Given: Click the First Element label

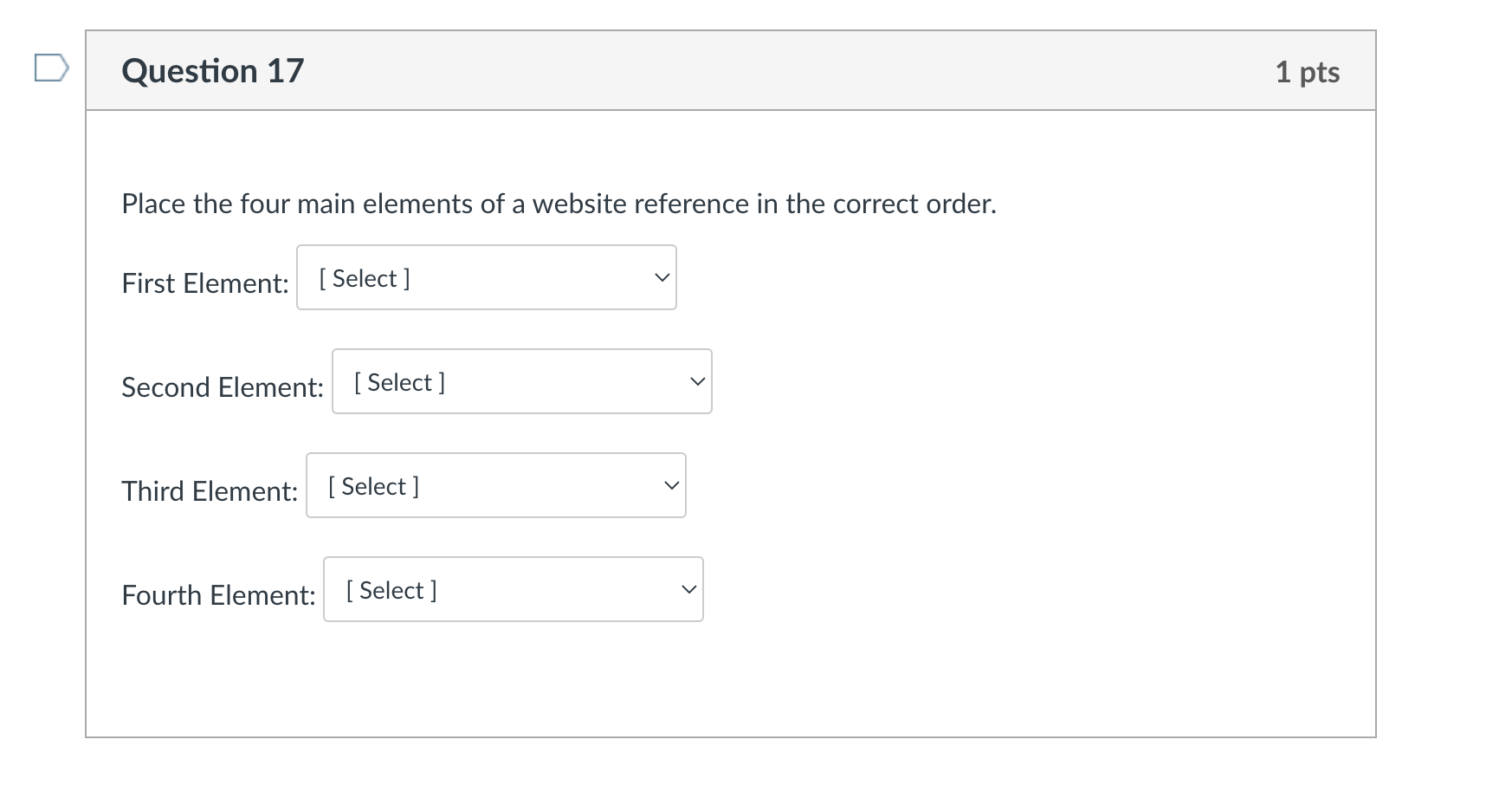Looking at the screenshot, I should coord(205,283).
